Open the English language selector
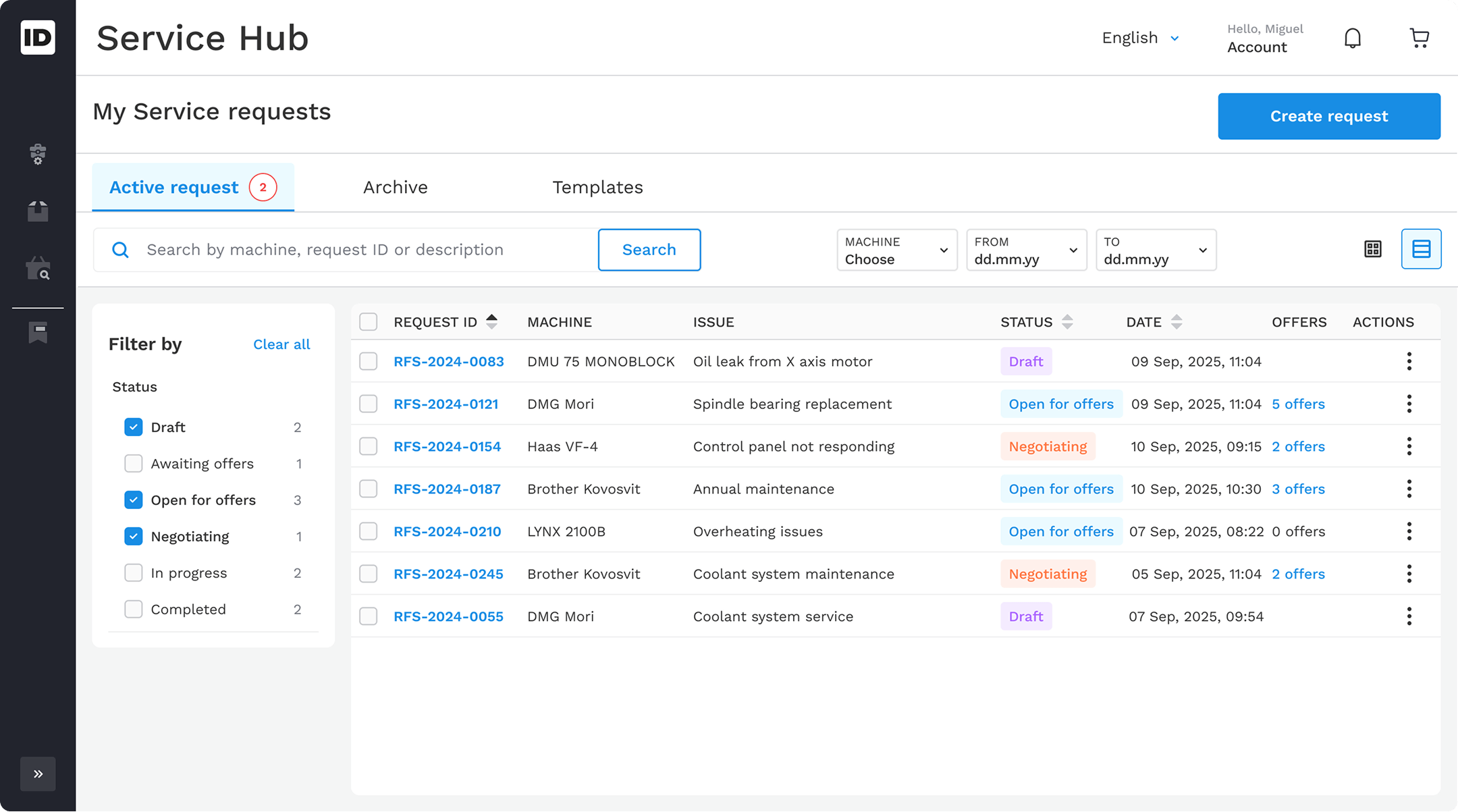The width and height of the screenshot is (1458, 812). [1140, 38]
